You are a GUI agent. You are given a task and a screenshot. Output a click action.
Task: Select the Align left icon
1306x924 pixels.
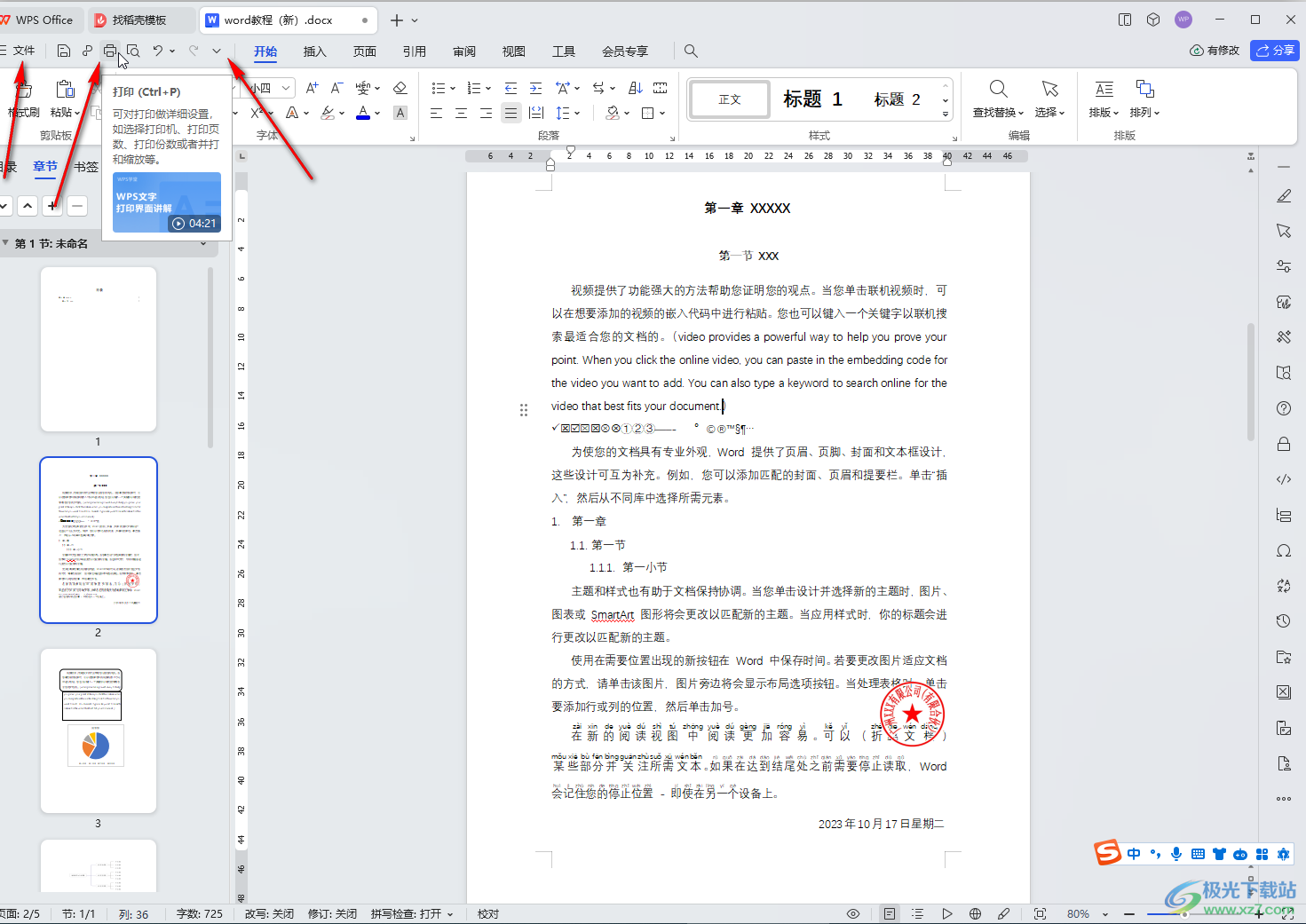436,113
